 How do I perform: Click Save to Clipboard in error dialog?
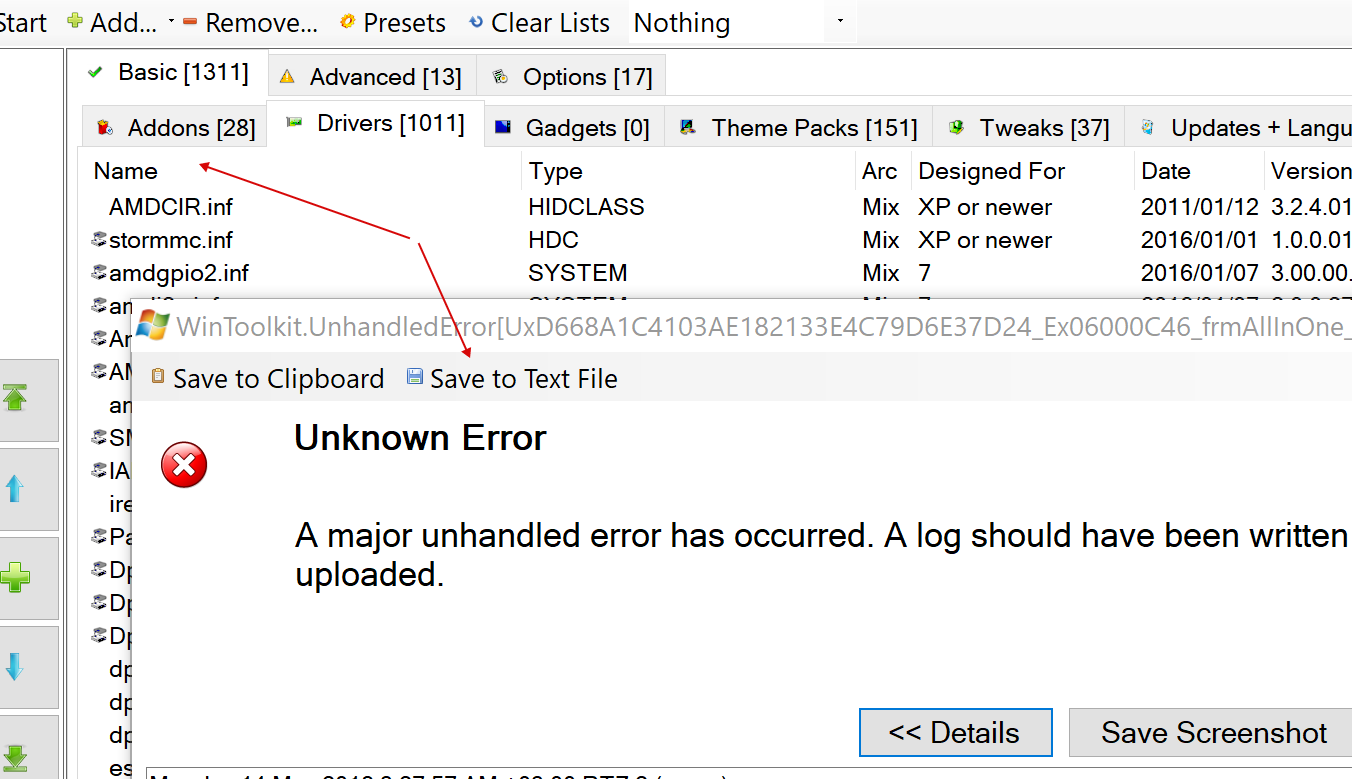(x=267, y=378)
